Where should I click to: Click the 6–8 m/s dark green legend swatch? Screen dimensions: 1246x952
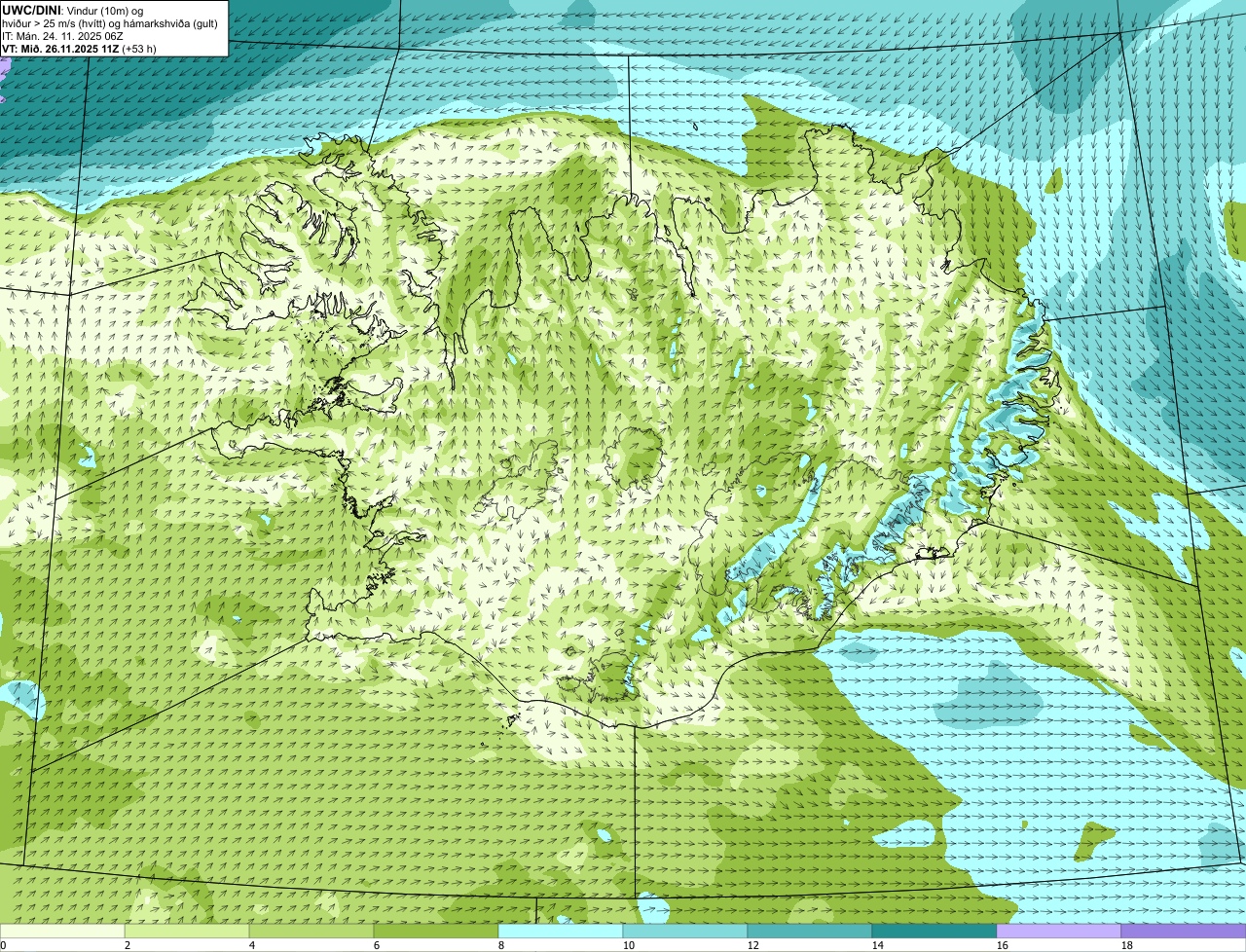pos(436,931)
